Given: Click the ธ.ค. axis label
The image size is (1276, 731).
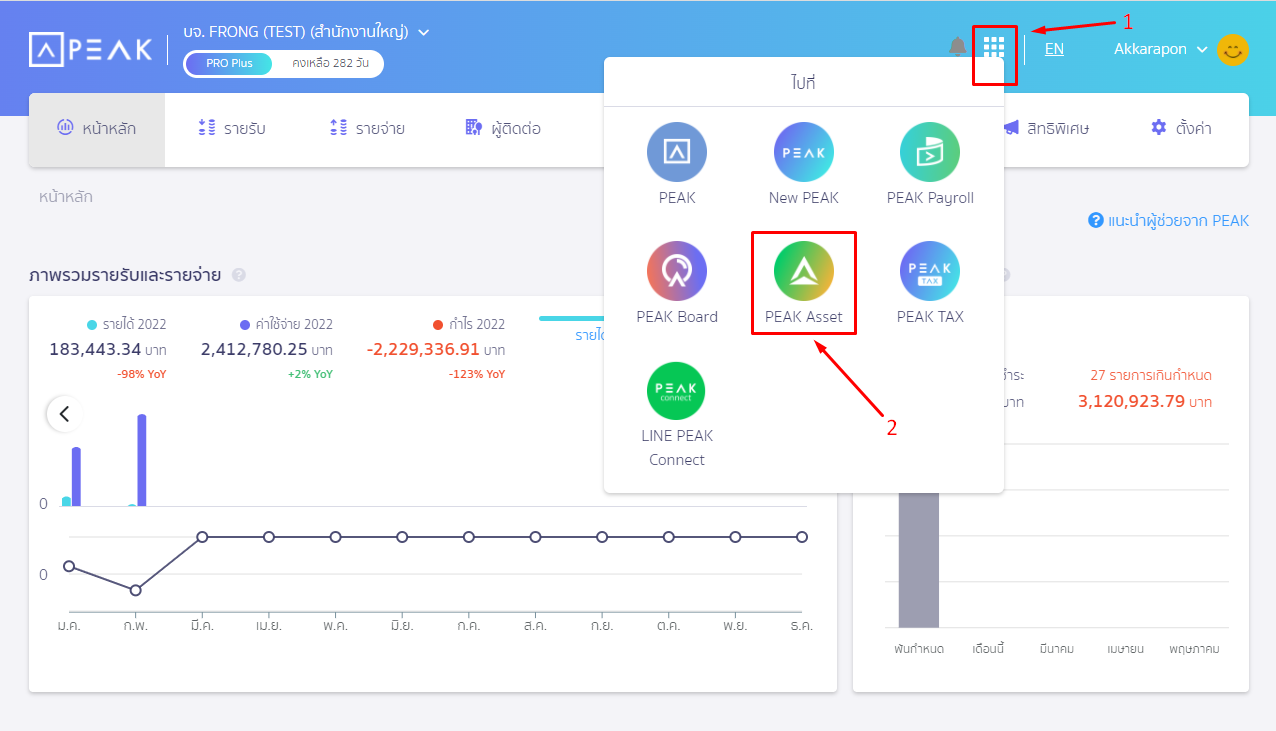Looking at the screenshot, I should click(x=802, y=625).
